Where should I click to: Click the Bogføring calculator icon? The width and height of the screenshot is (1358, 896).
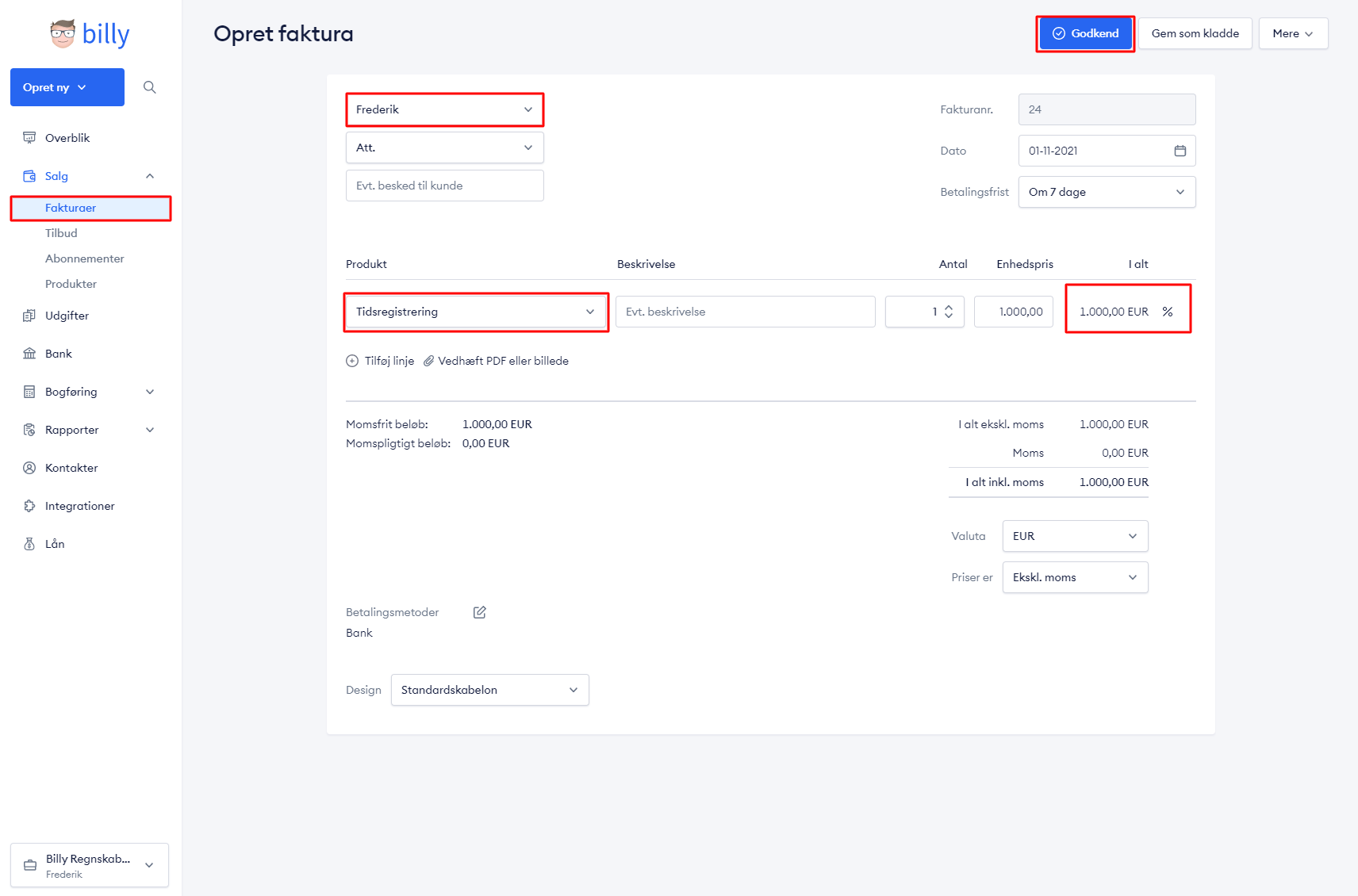[29, 392]
